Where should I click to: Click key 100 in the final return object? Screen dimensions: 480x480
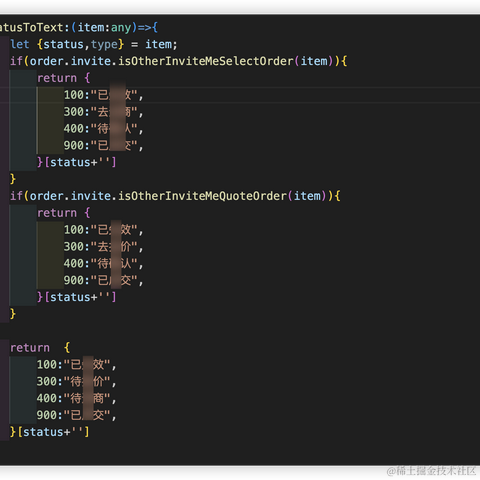(x=47, y=364)
